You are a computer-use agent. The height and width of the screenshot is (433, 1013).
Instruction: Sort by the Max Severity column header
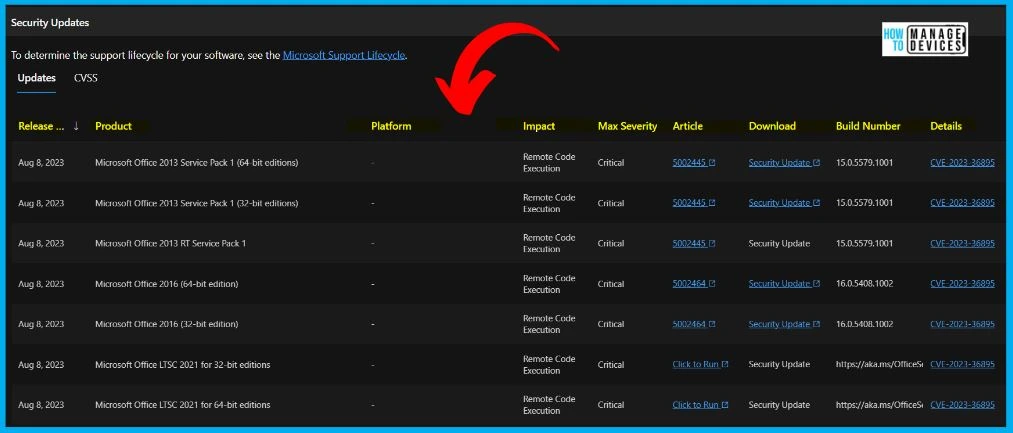click(x=627, y=127)
